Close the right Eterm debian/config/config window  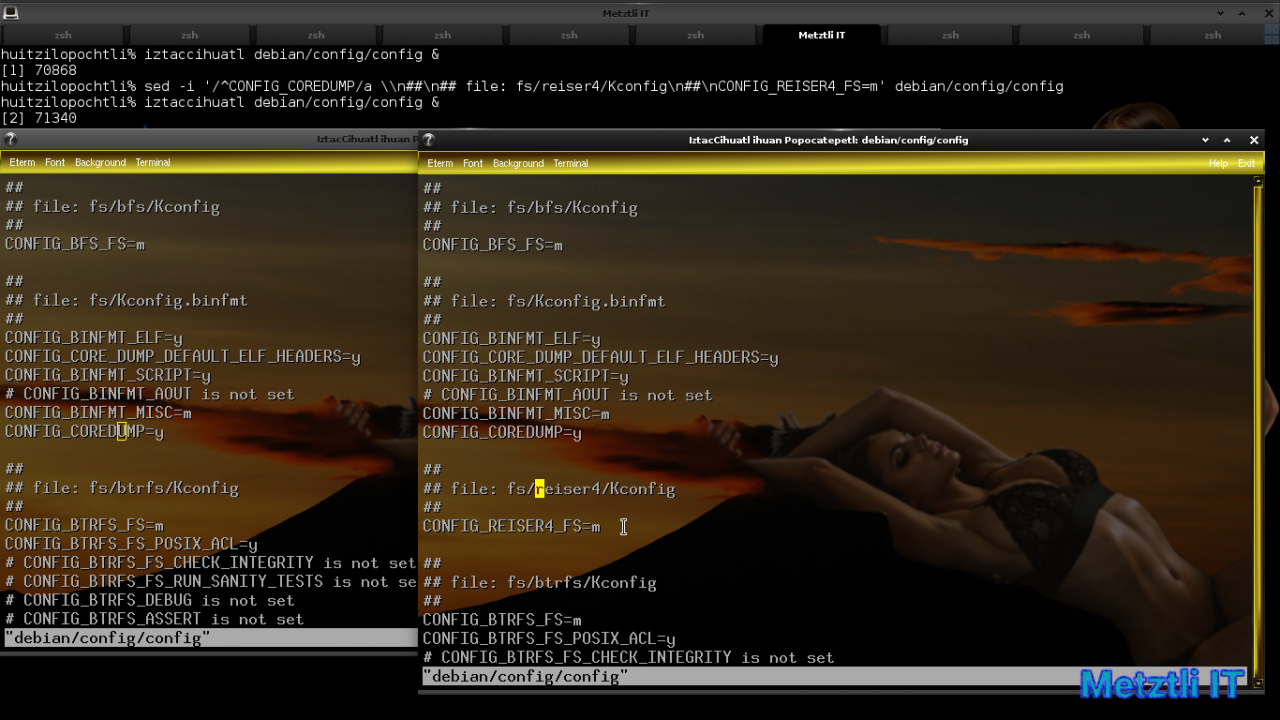[x=1254, y=140]
